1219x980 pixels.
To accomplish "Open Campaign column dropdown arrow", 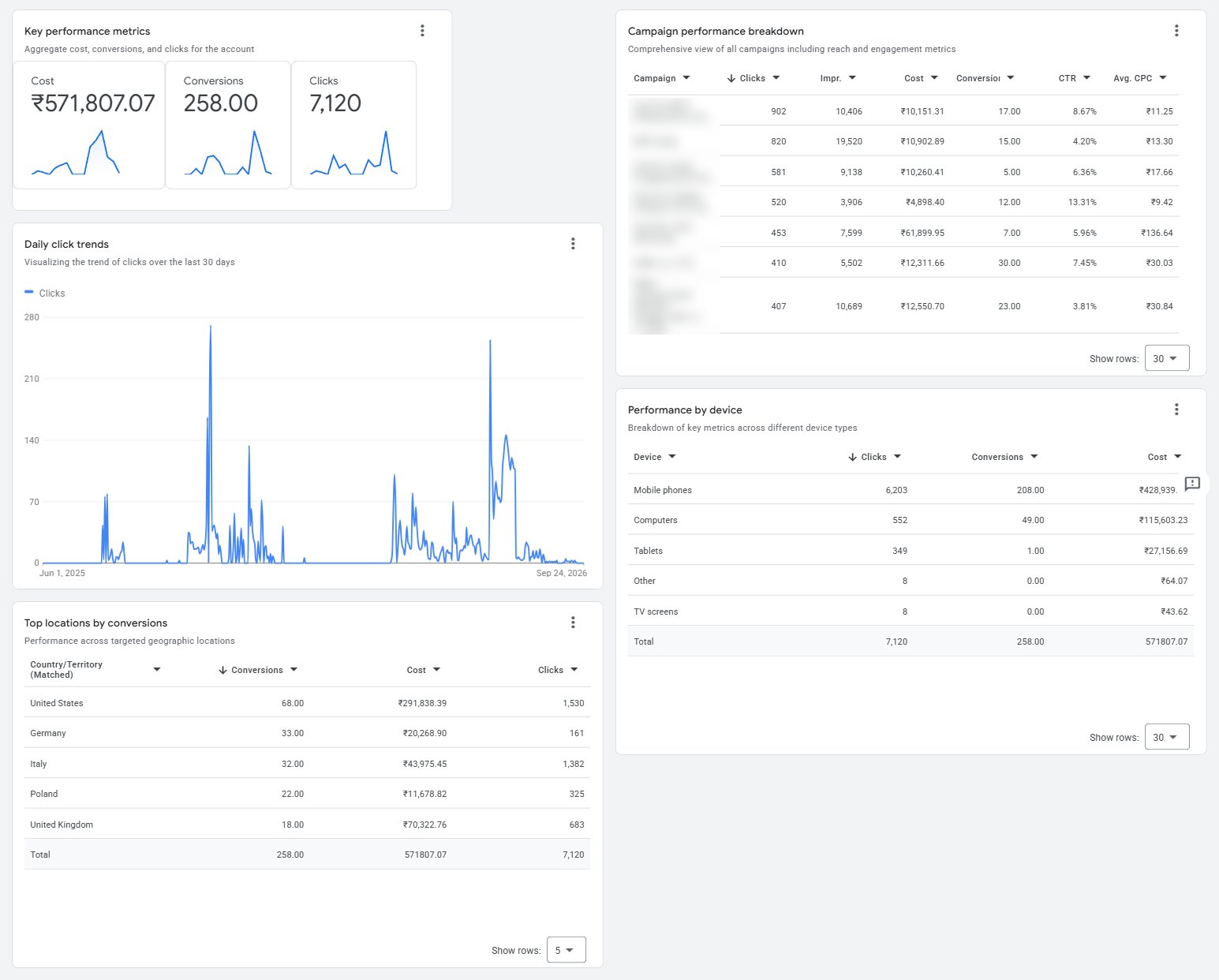I will (x=686, y=78).
